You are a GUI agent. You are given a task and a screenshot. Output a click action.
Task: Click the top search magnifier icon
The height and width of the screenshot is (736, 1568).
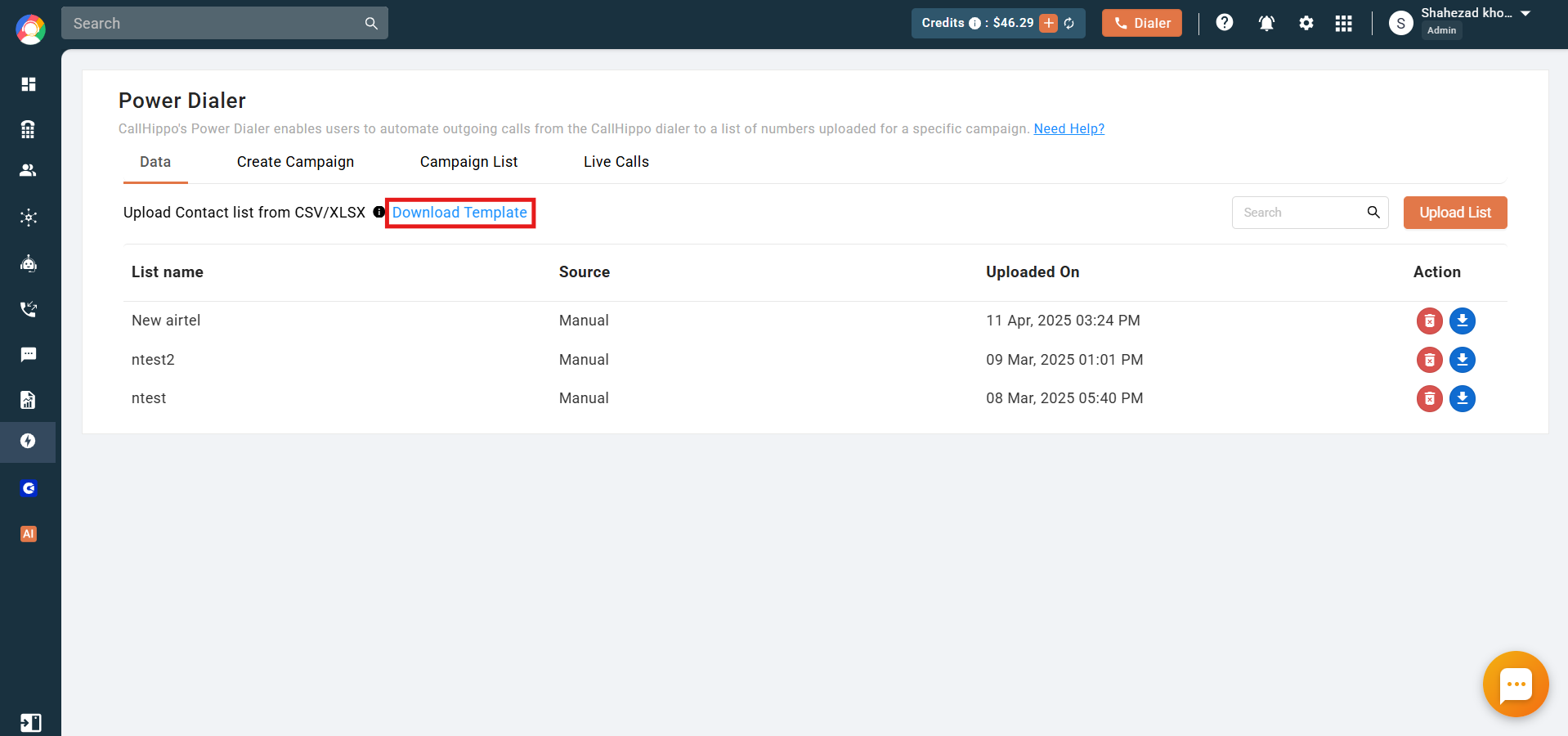tap(371, 24)
